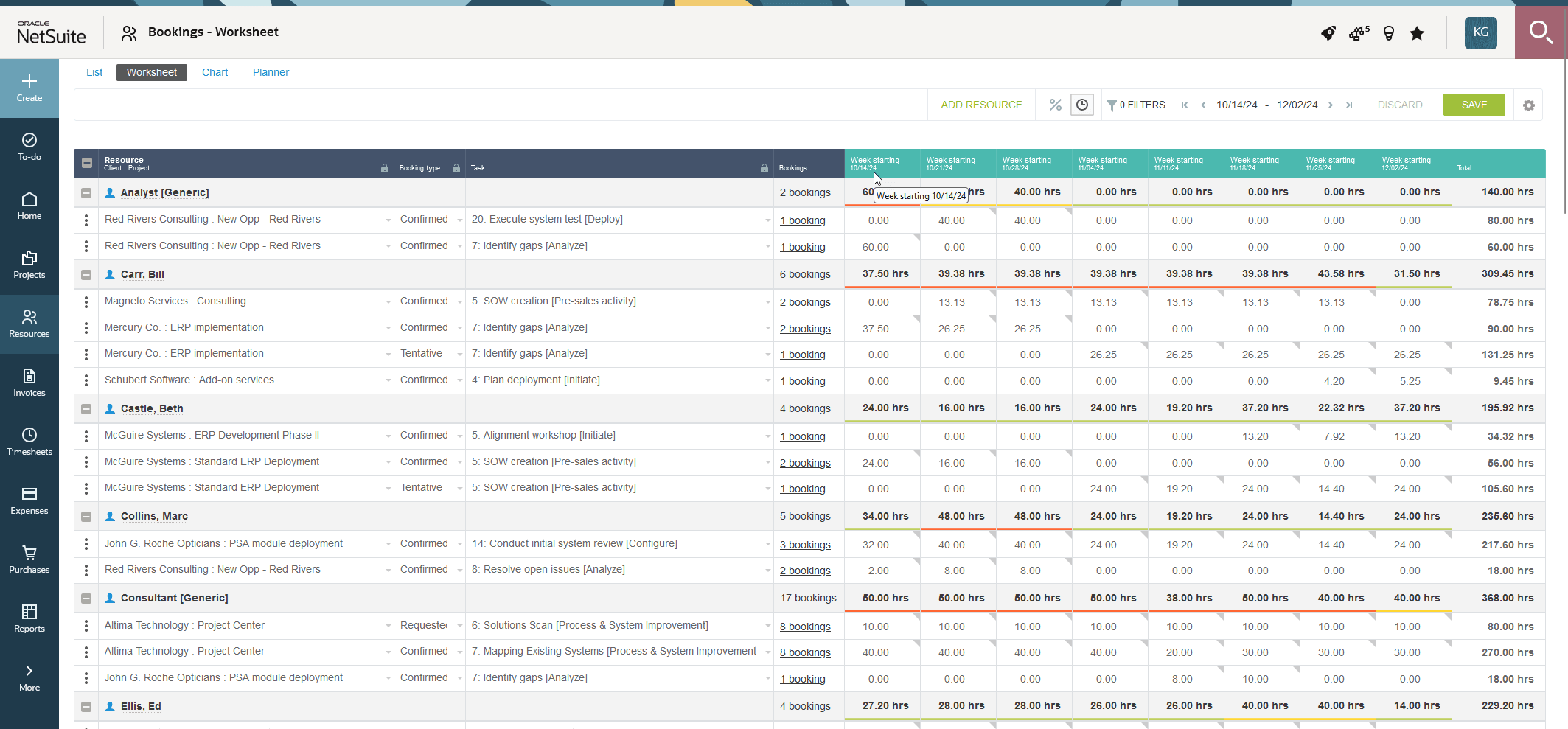Viewport: 1568px width, 729px height.
Task: Open the lightbulb tips icon
Action: (1389, 33)
